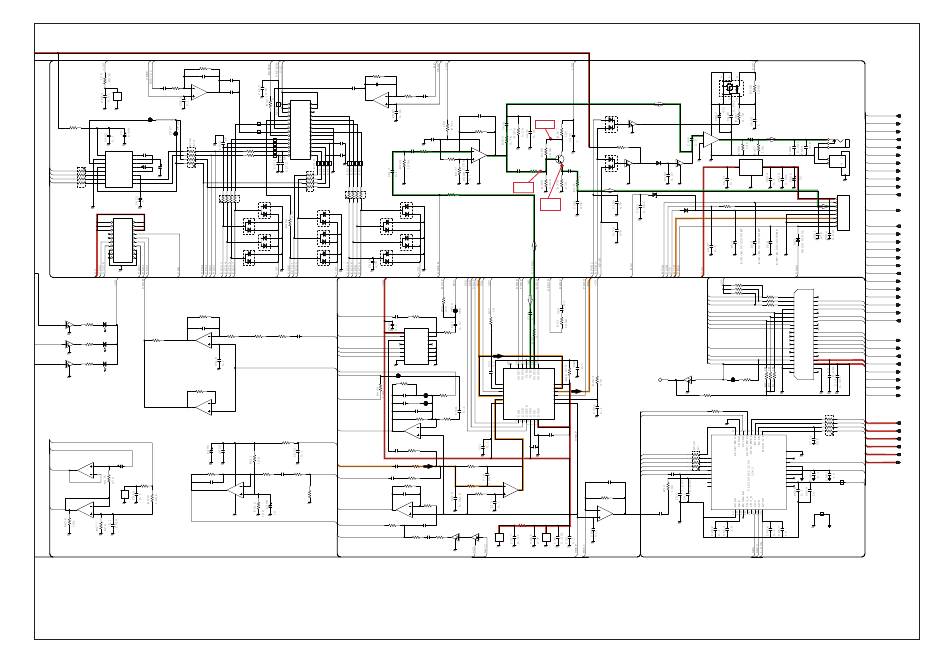Click the lower dashed dual-diode box near red rail
Image resolution: width=950 pixels, height=672 pixels.
tap(611, 162)
